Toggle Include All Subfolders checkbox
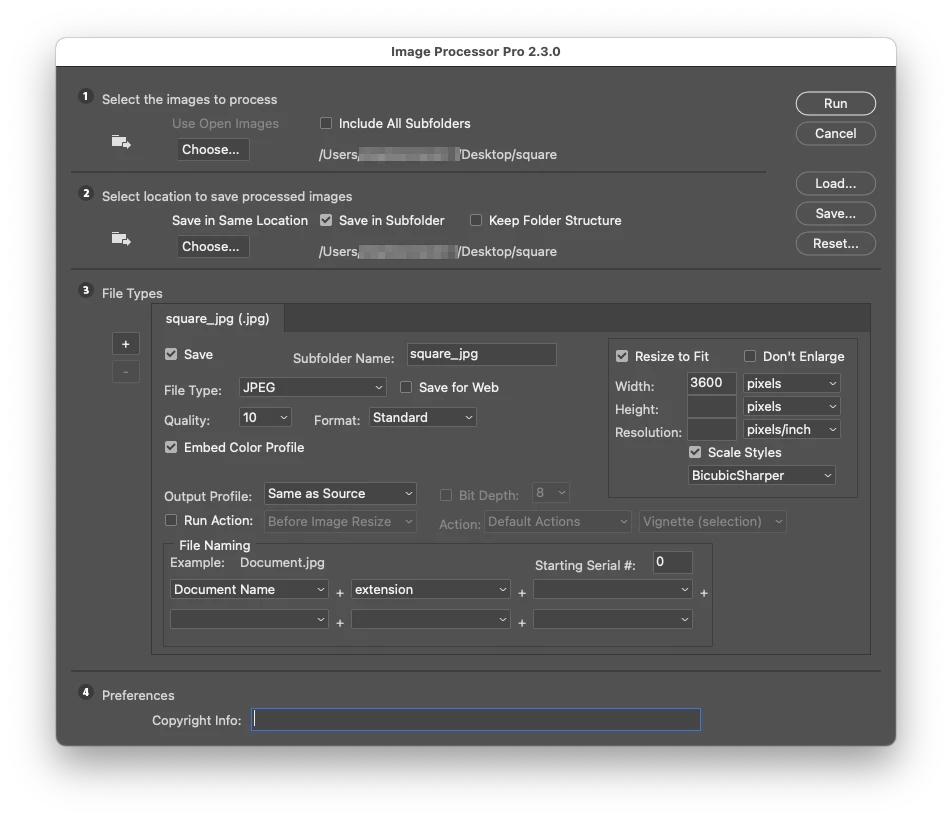This screenshot has width=952, height=820. click(x=326, y=123)
